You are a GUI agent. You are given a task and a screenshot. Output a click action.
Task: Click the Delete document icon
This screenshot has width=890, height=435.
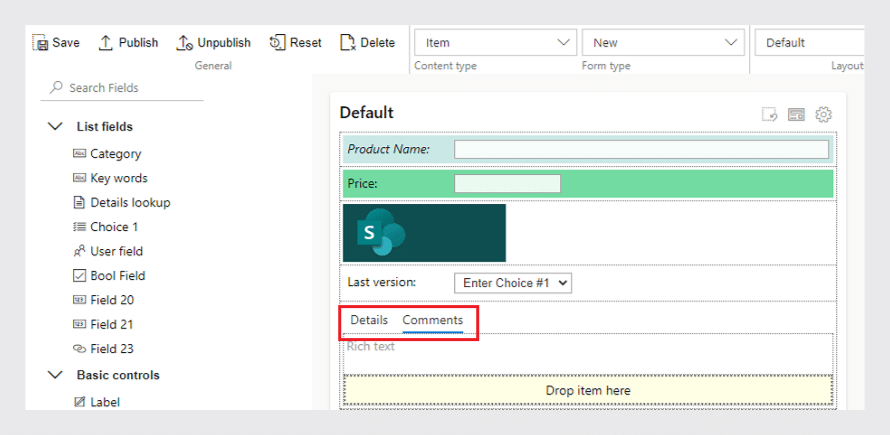pos(347,43)
